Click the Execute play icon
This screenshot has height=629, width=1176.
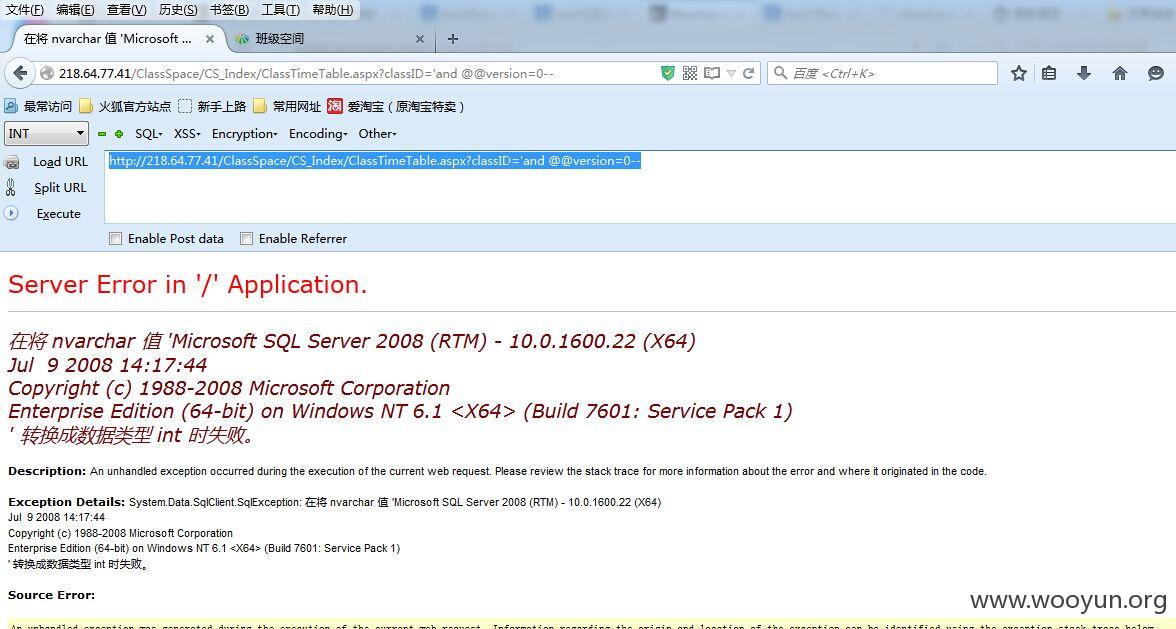coord(10,213)
